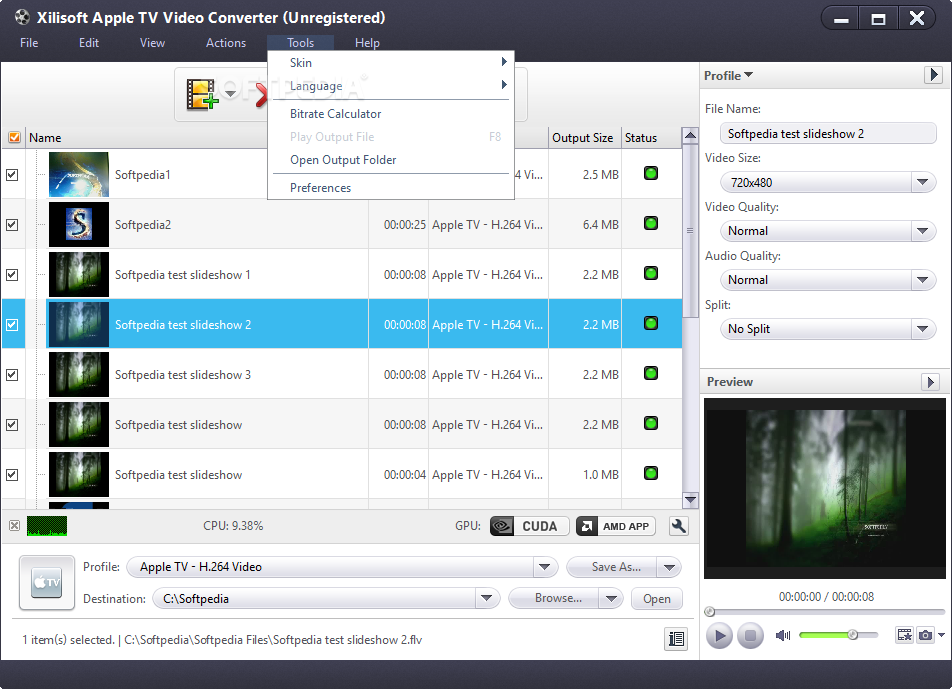This screenshot has height=689, width=952.
Task: Click the CUDA GPU acceleration button
Action: [529, 526]
